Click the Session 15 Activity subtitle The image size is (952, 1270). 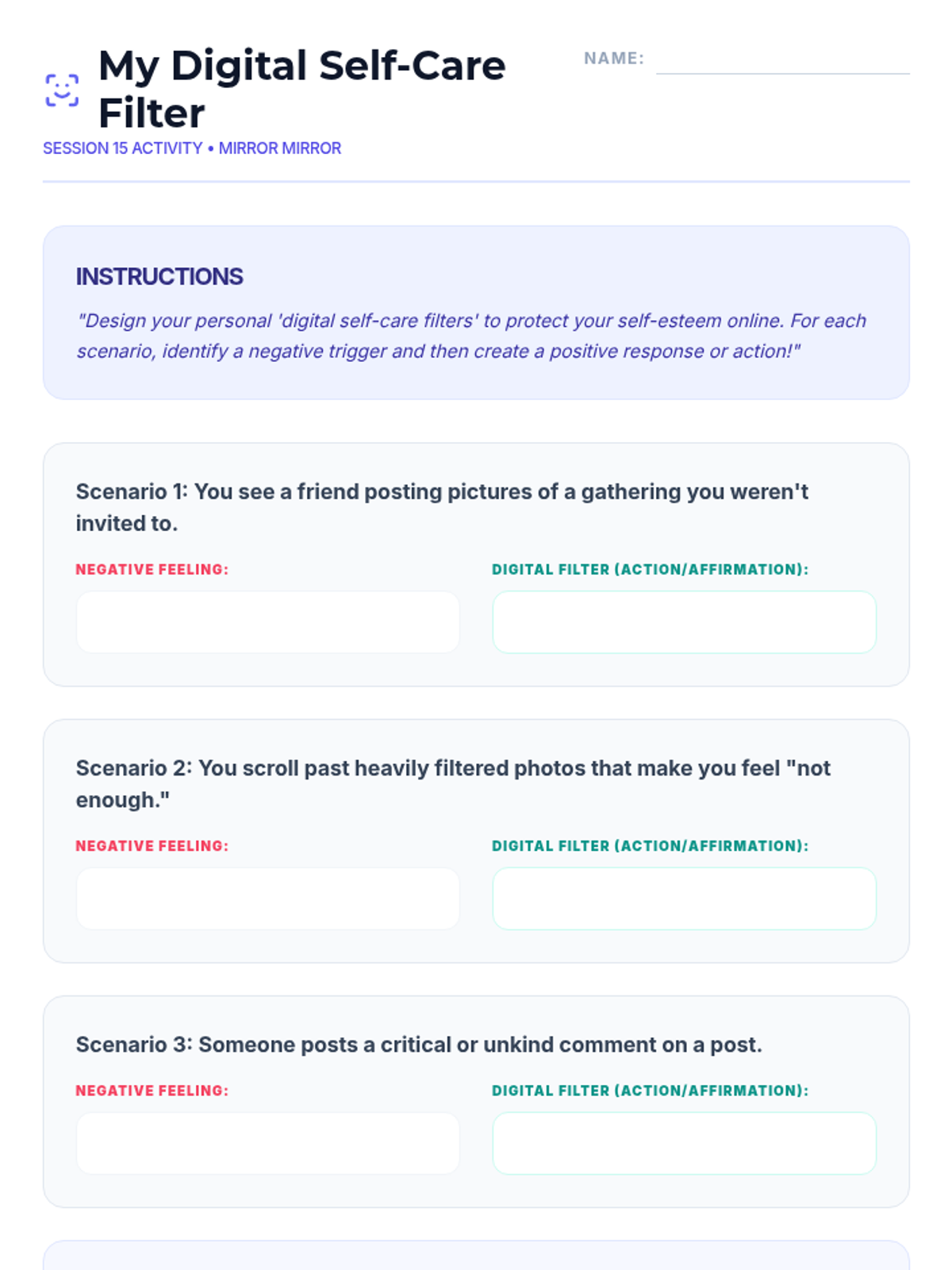coord(192,148)
